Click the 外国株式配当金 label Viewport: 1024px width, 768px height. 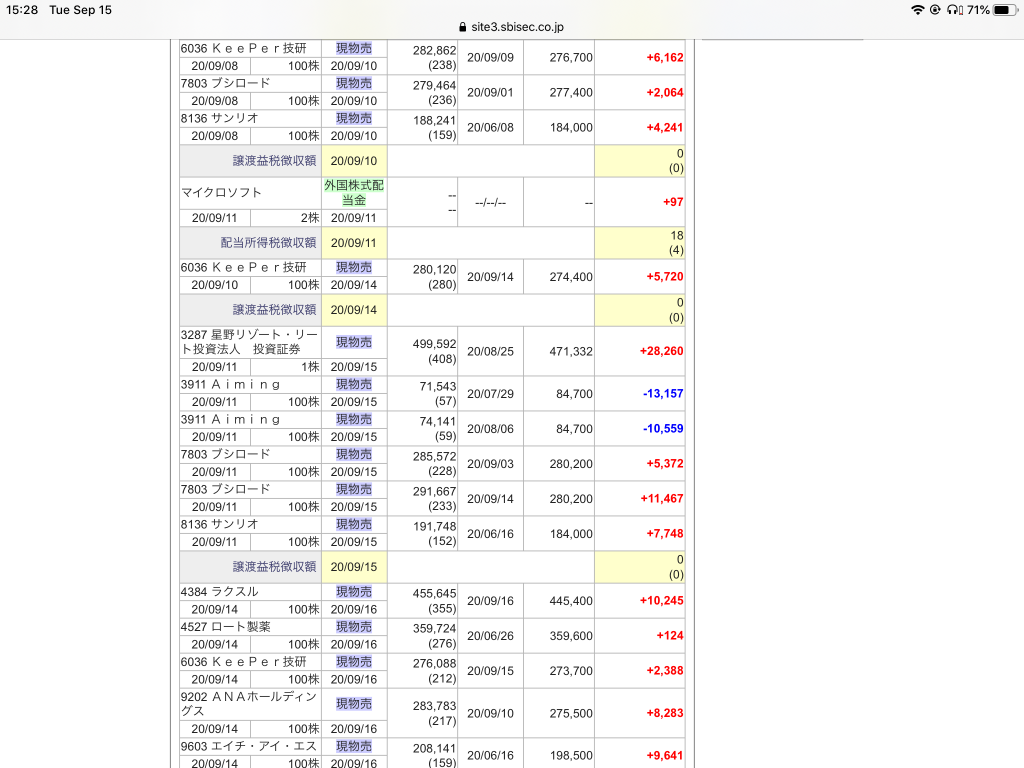354,193
